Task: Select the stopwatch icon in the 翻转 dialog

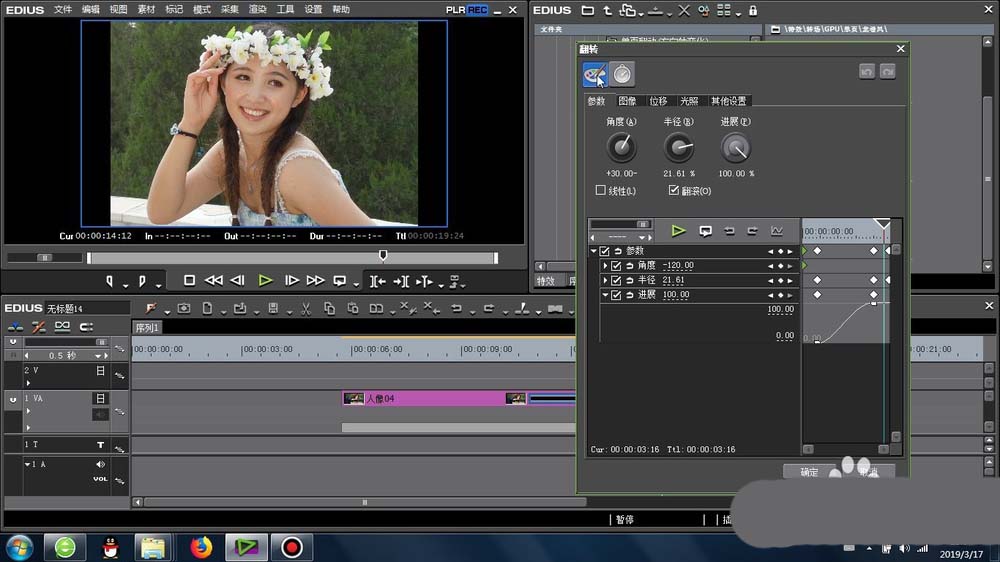Action: [x=622, y=74]
